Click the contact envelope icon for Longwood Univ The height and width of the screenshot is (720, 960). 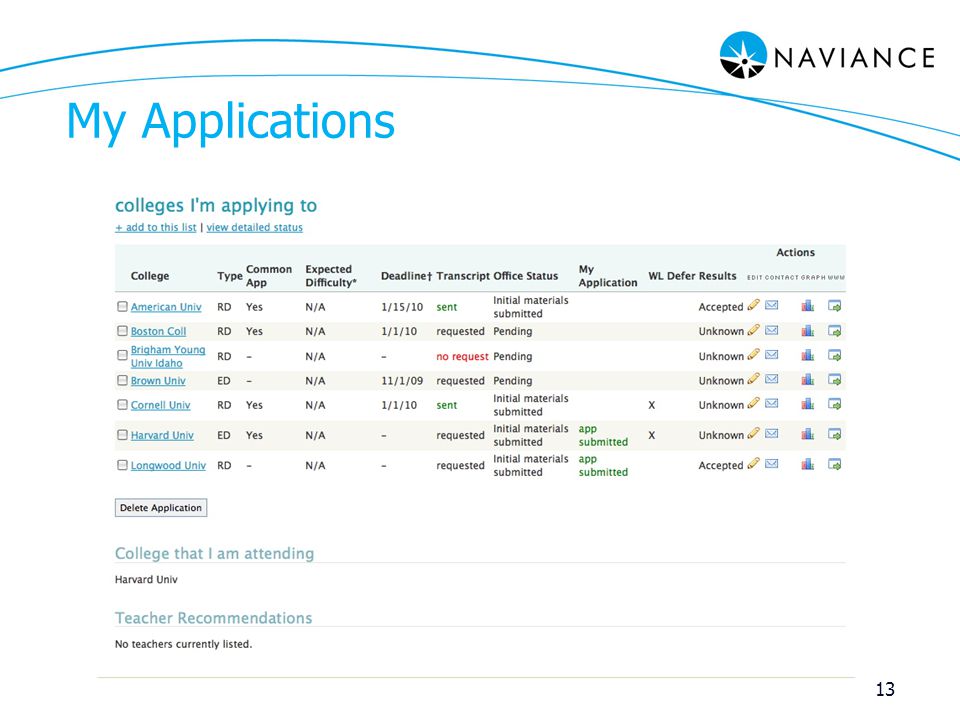point(772,463)
